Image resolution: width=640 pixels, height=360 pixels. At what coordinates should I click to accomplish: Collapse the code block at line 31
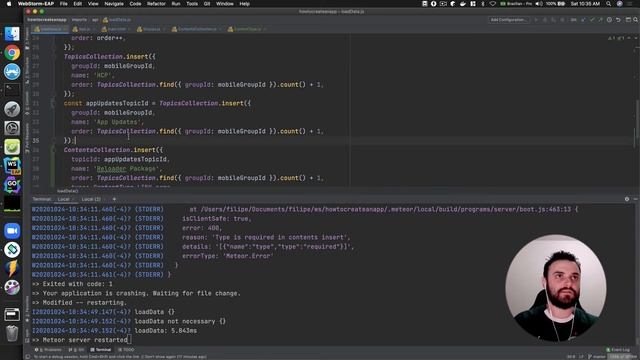pos(52,103)
